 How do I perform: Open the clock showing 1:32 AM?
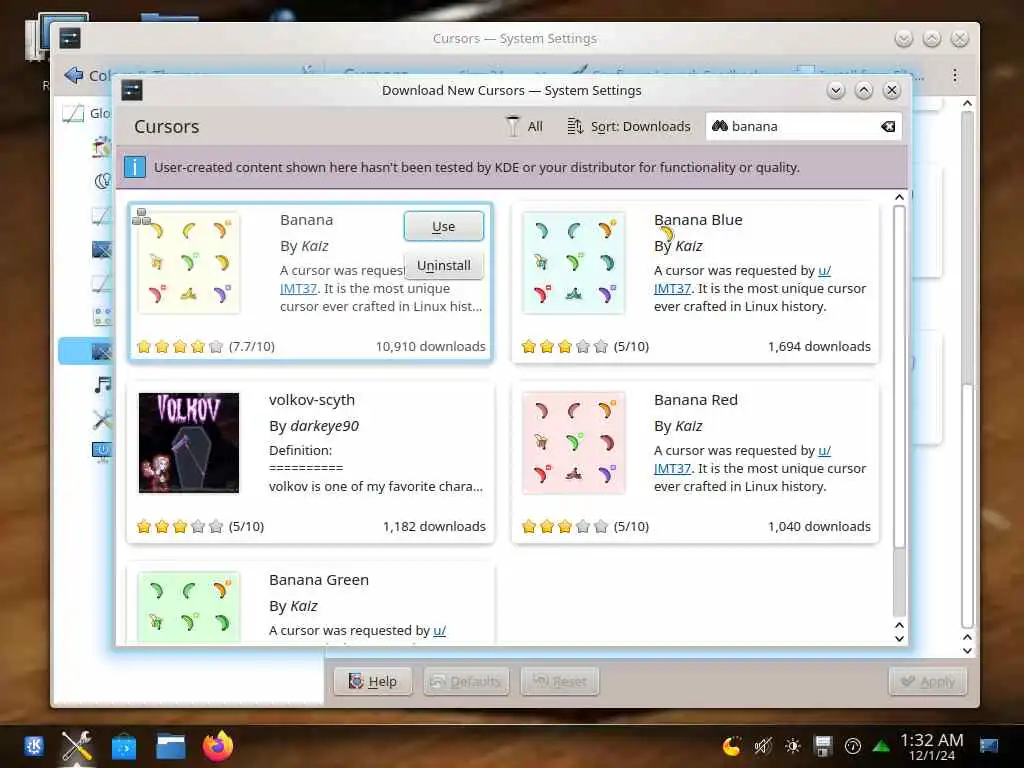(x=932, y=746)
